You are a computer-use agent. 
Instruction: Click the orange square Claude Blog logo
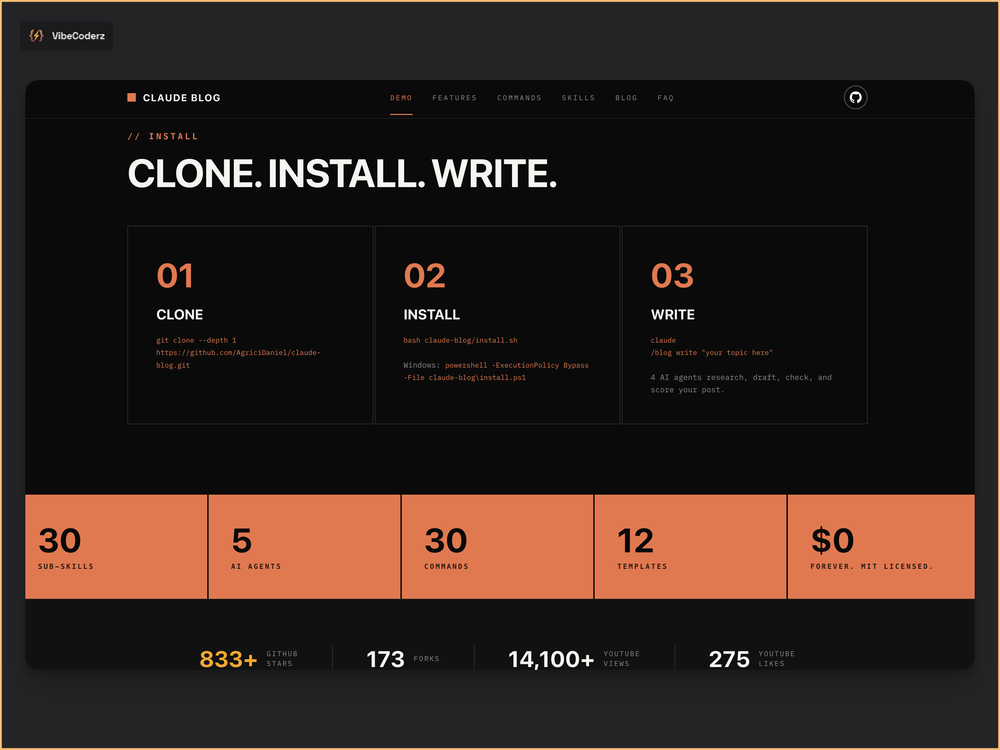(x=131, y=98)
